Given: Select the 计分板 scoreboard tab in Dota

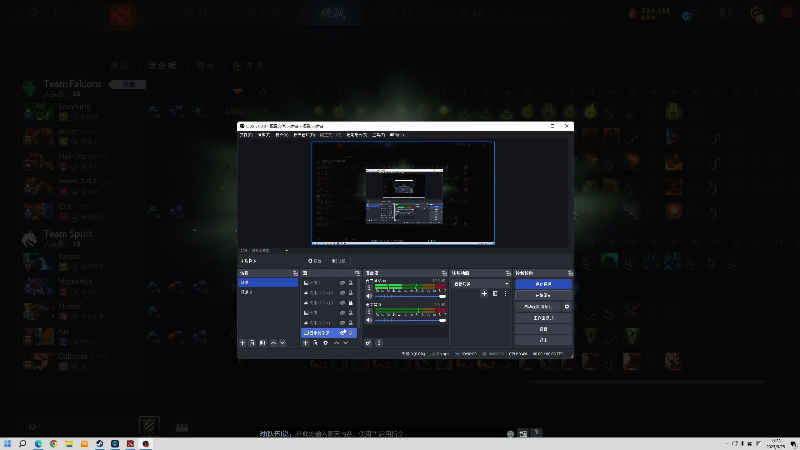Looking at the screenshot, I should click(x=162, y=66).
